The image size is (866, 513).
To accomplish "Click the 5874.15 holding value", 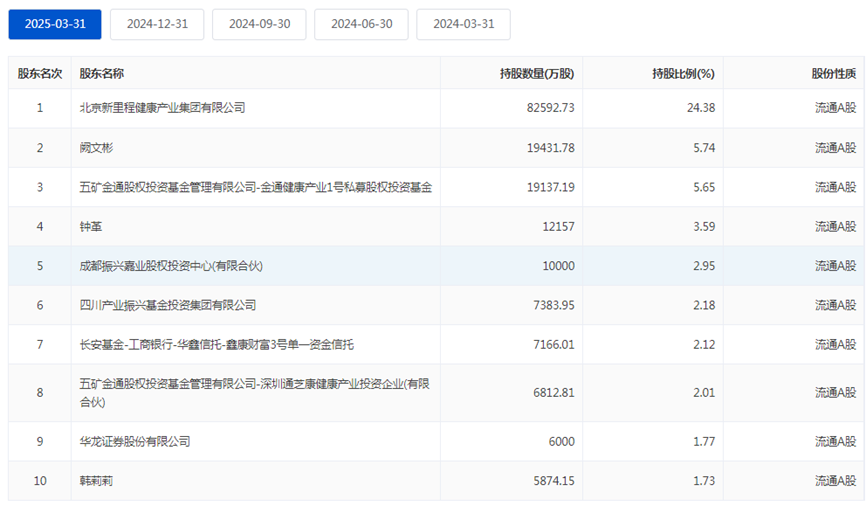I will tap(554, 481).
